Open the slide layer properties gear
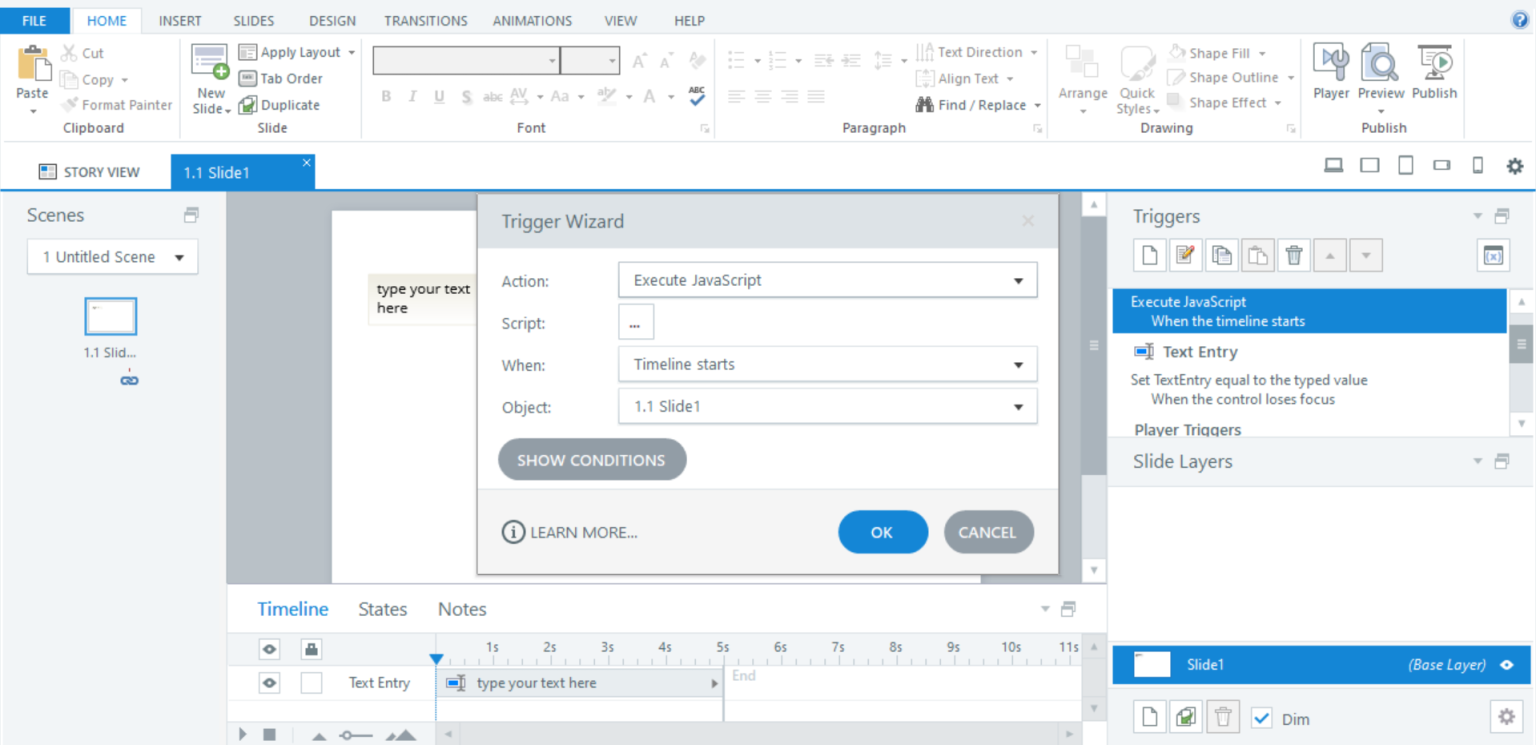The image size is (1536, 745). point(1504,716)
